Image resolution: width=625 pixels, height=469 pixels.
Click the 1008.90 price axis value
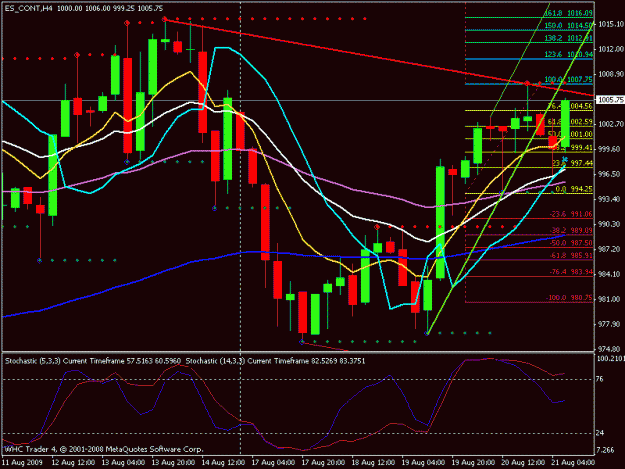point(611,74)
